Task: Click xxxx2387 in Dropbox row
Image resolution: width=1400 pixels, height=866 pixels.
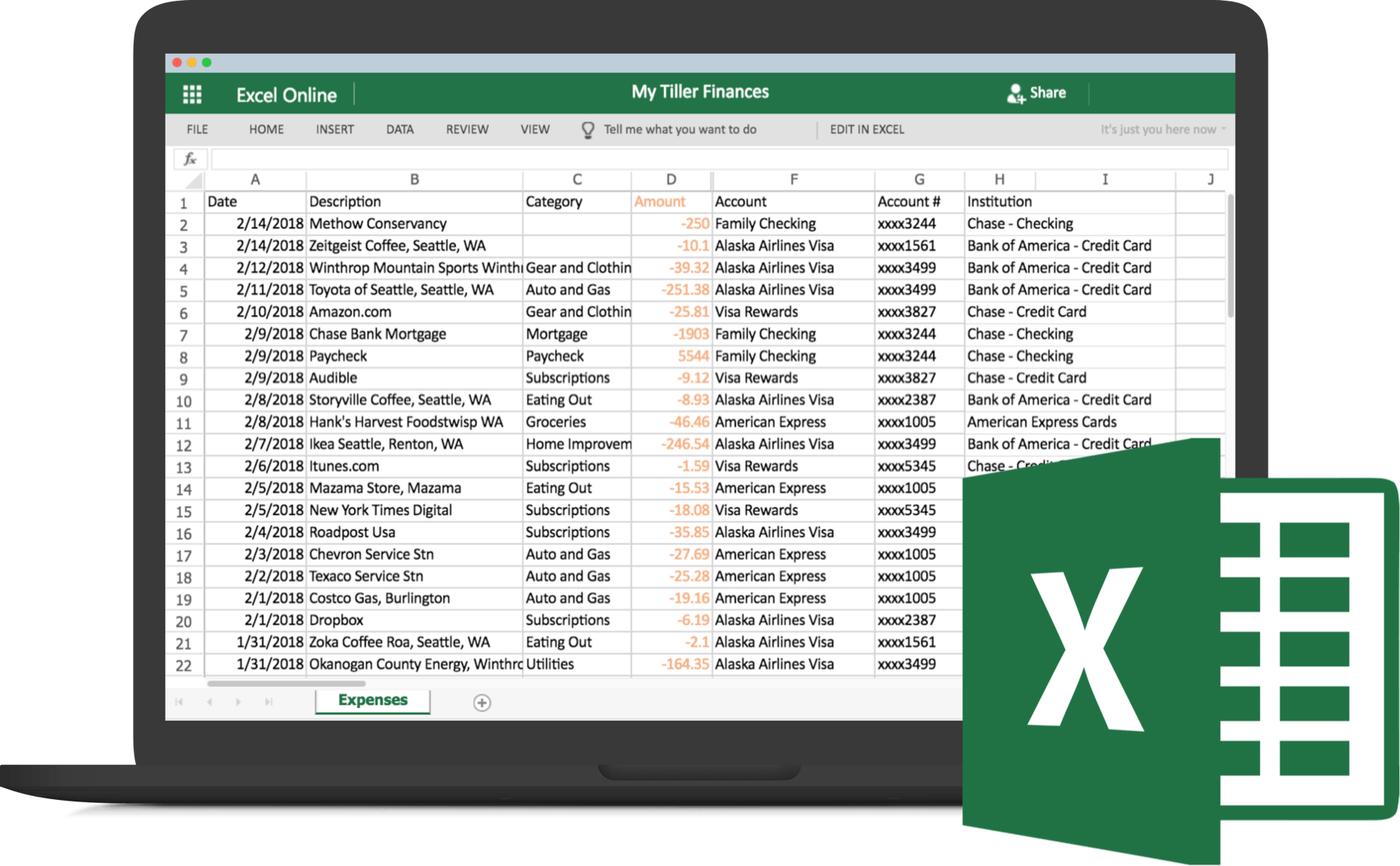Action: coord(920,620)
